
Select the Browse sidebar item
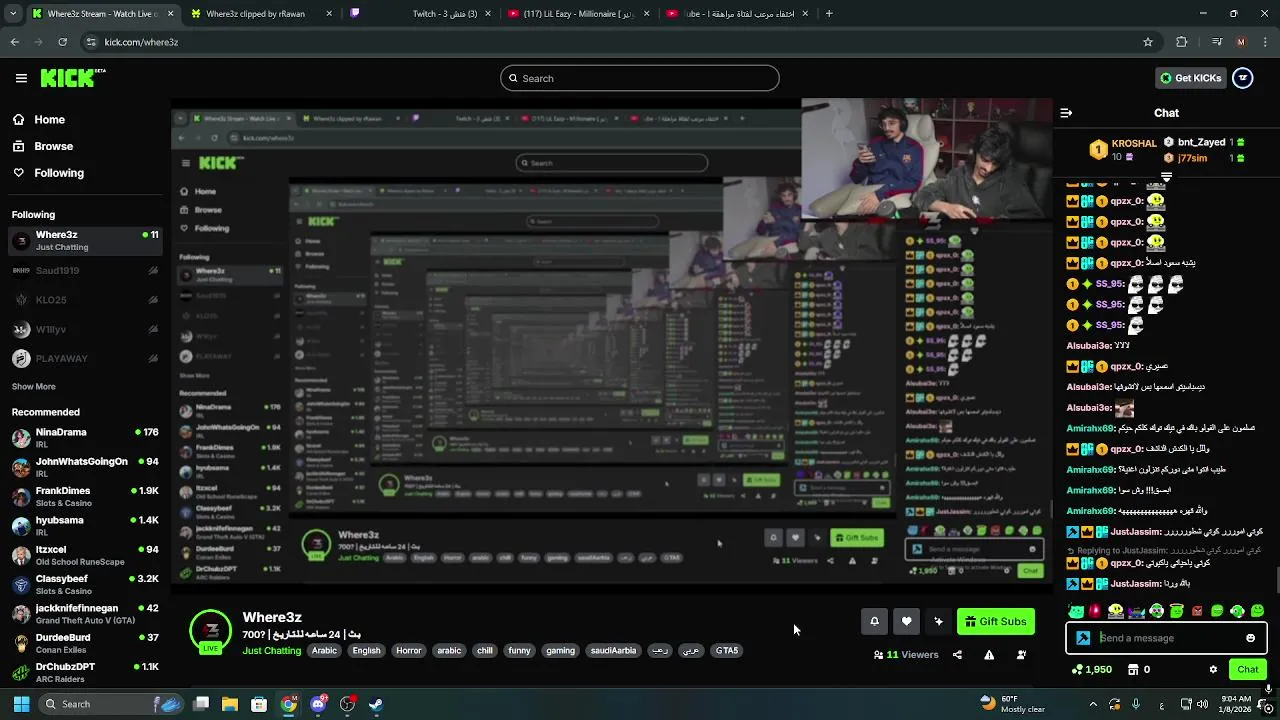(83, 146)
